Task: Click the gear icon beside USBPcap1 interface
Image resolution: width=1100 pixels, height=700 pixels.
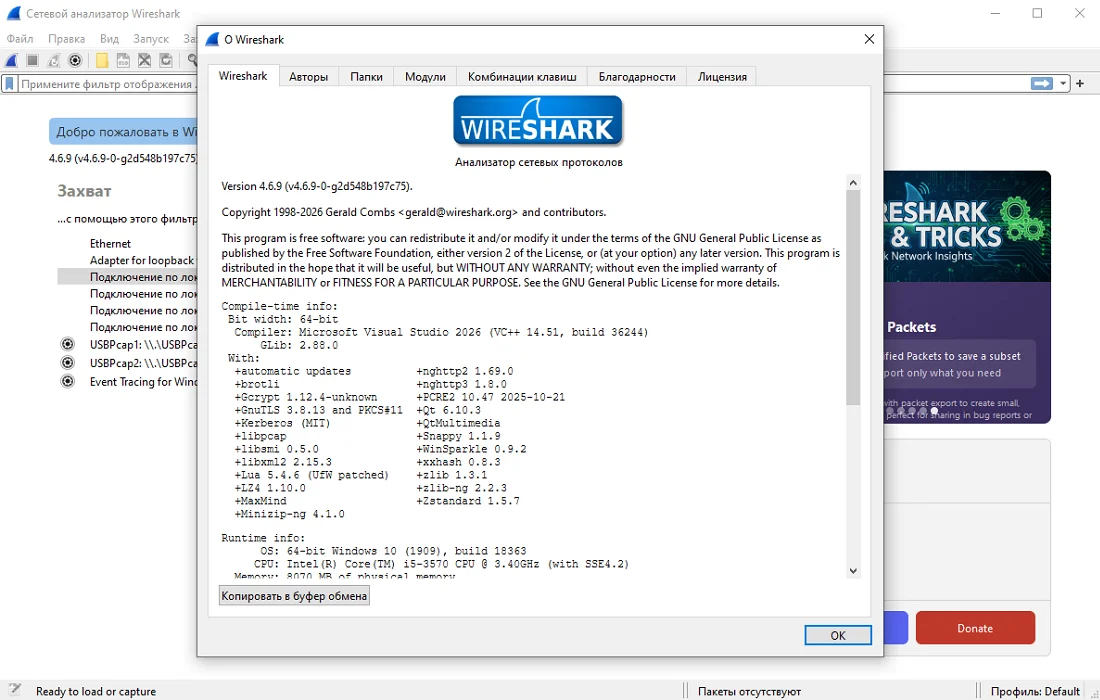Action: coord(67,344)
